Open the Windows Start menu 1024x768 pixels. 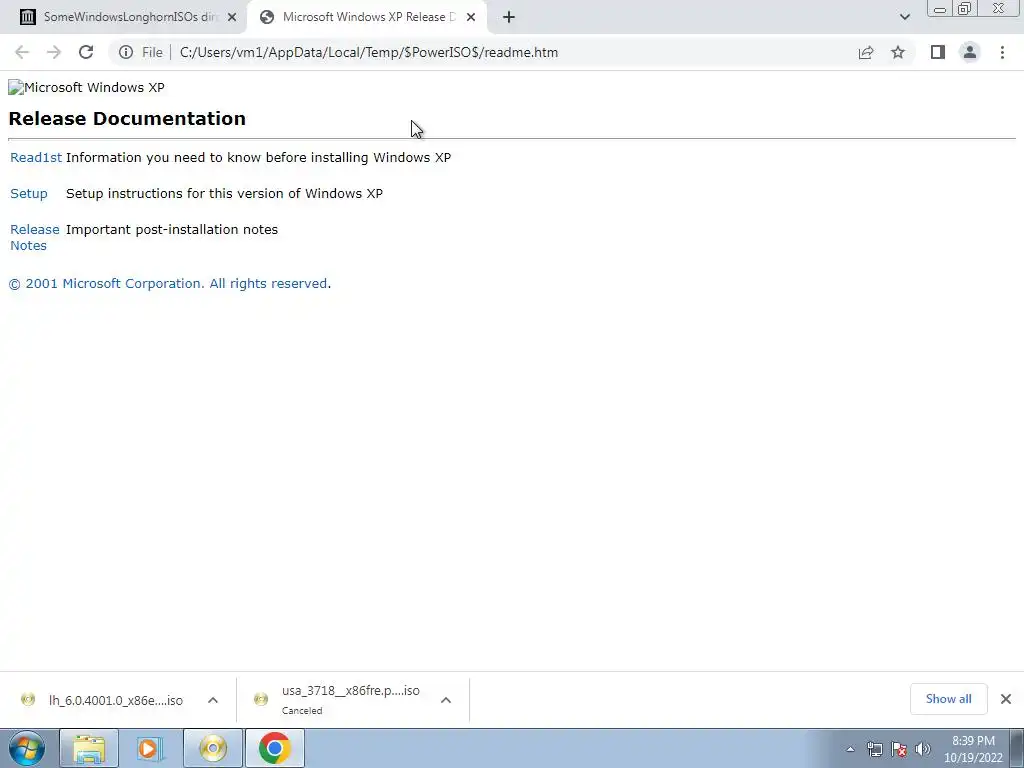pyautogui.click(x=27, y=748)
